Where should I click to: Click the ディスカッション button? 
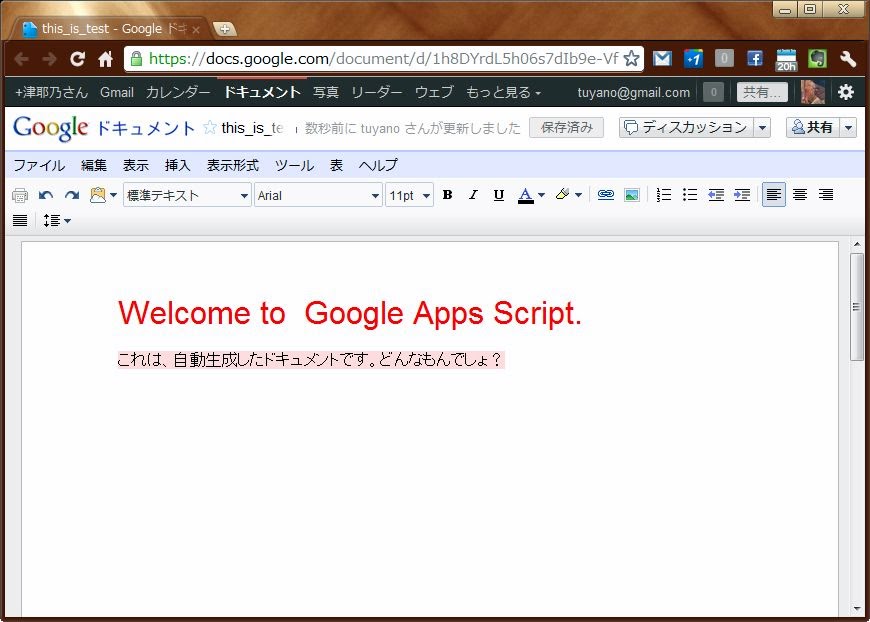click(686, 127)
